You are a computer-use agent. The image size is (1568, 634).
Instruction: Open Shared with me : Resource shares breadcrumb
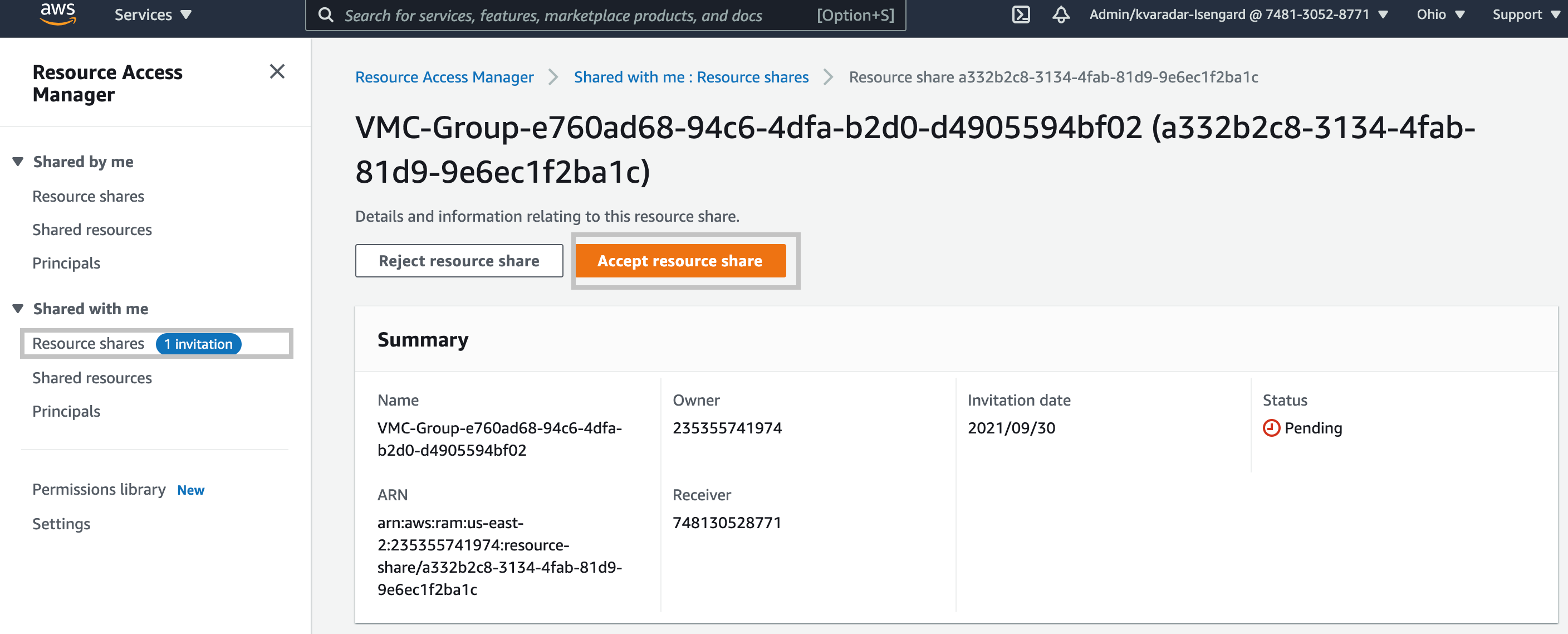click(x=691, y=77)
